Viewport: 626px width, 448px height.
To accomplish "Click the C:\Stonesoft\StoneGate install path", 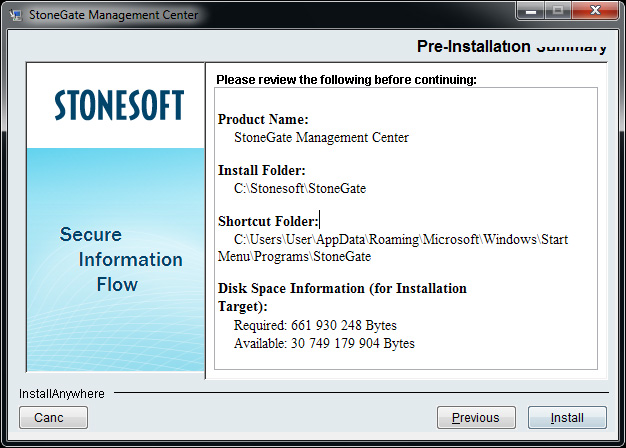I will click(x=301, y=188).
